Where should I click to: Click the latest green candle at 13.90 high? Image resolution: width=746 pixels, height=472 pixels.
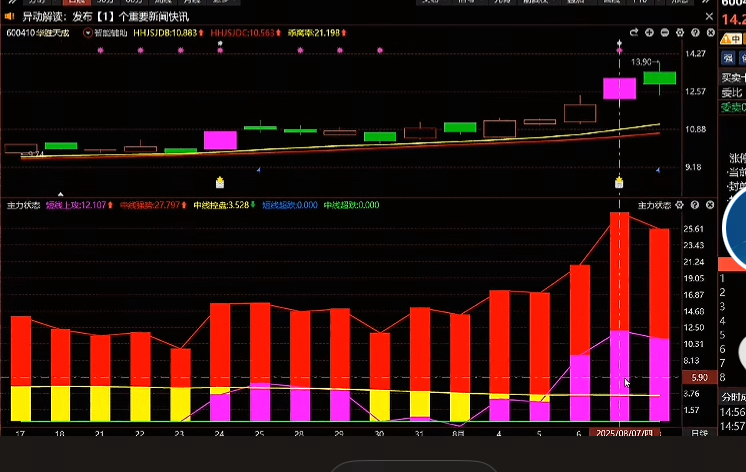point(659,78)
